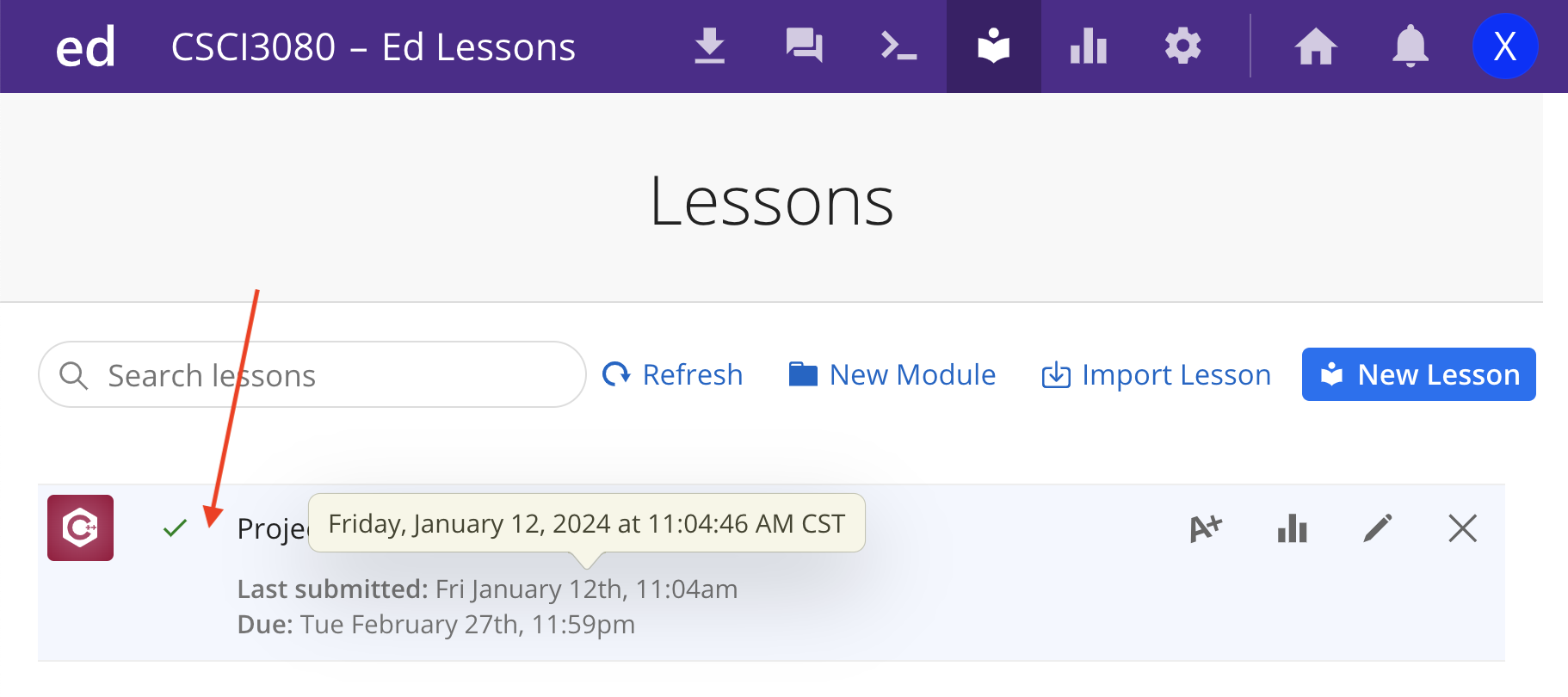Open the Workspaces terminal icon
Image resolution: width=1568 pixels, height=697 pixels.
pos(898,46)
